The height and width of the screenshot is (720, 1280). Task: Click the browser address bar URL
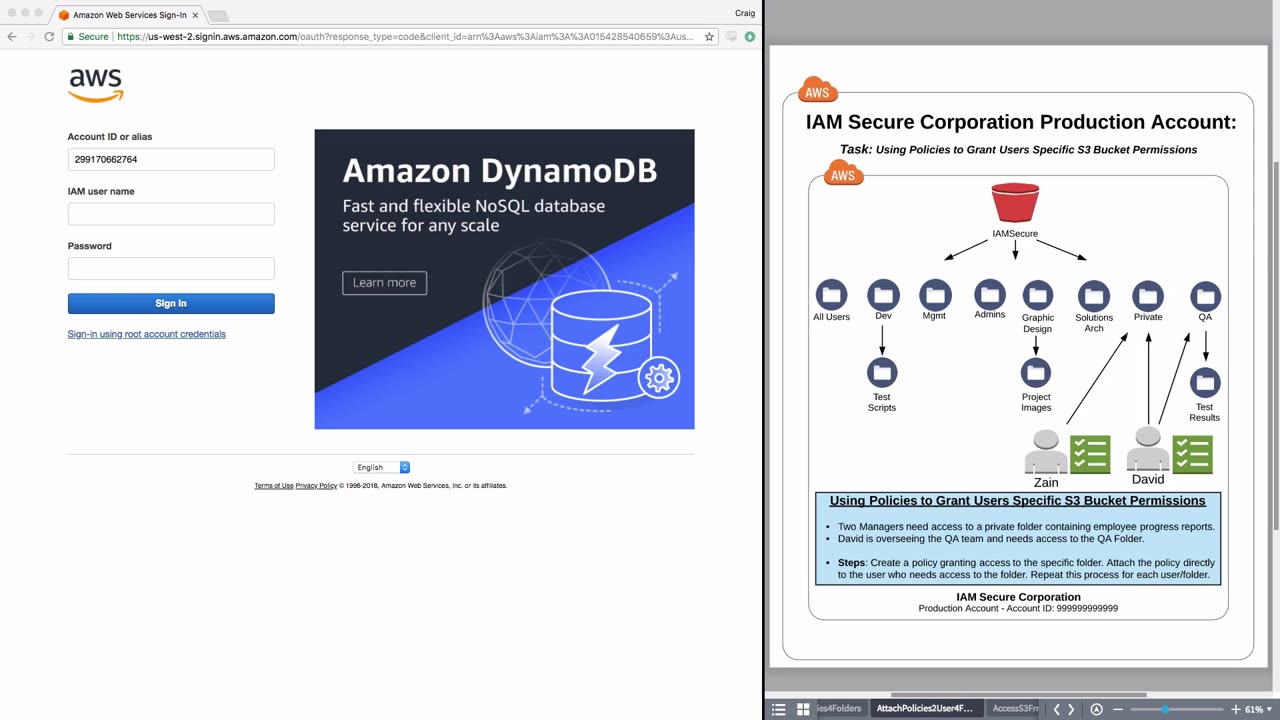405,37
